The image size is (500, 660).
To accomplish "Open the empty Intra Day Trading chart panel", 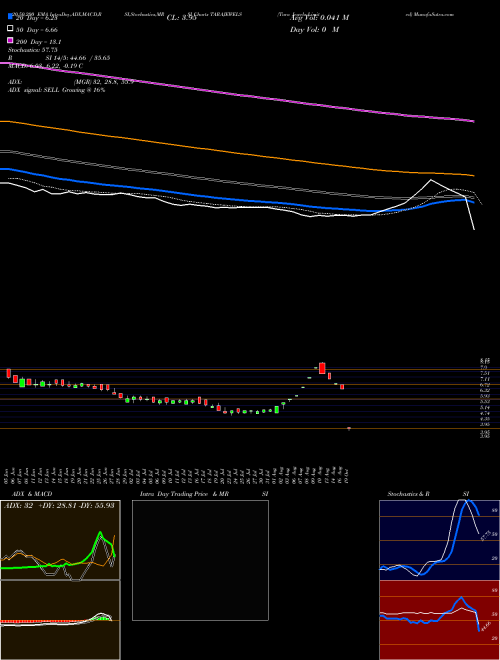I will click(200, 560).
